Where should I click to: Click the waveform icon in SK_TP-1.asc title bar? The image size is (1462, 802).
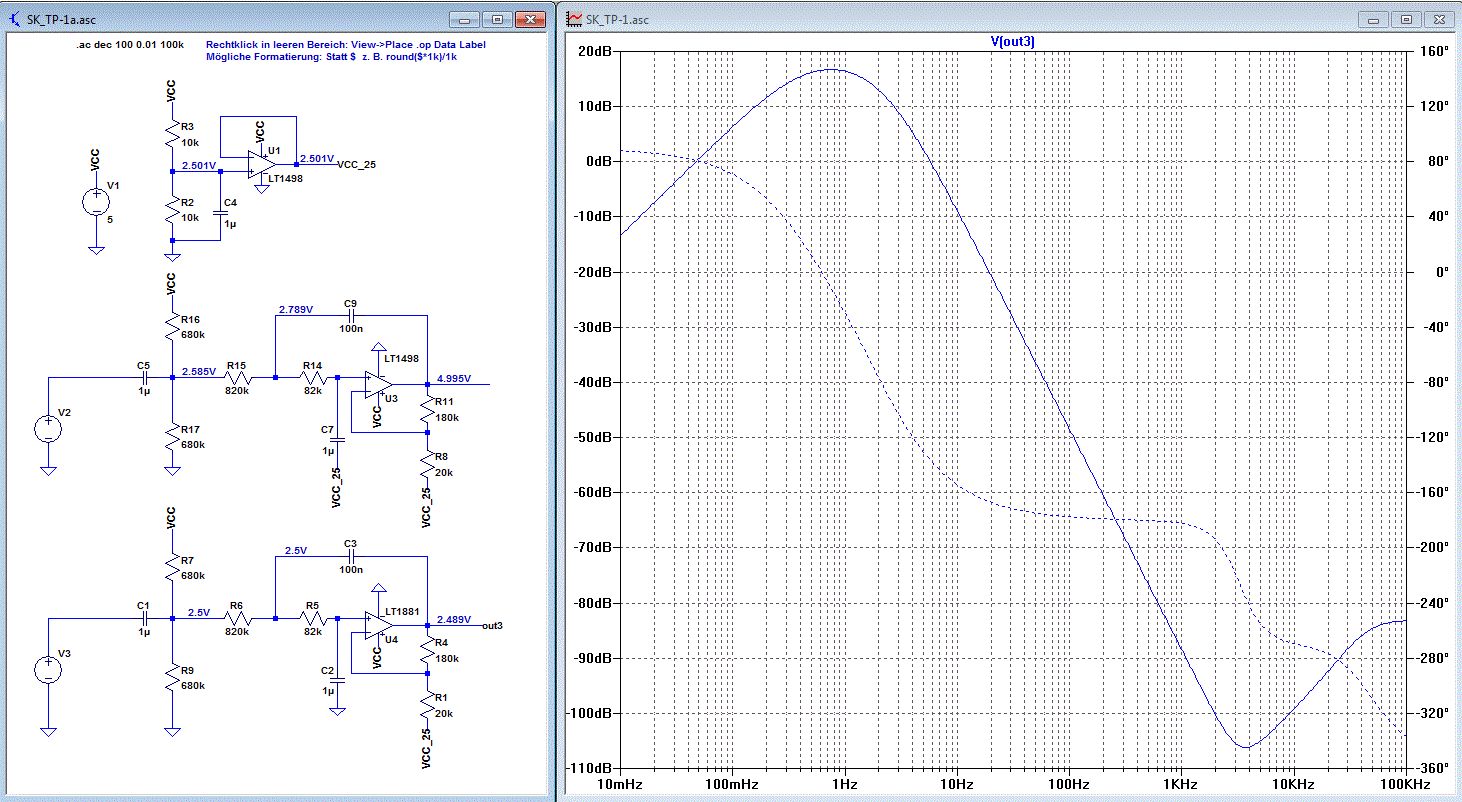click(x=574, y=18)
